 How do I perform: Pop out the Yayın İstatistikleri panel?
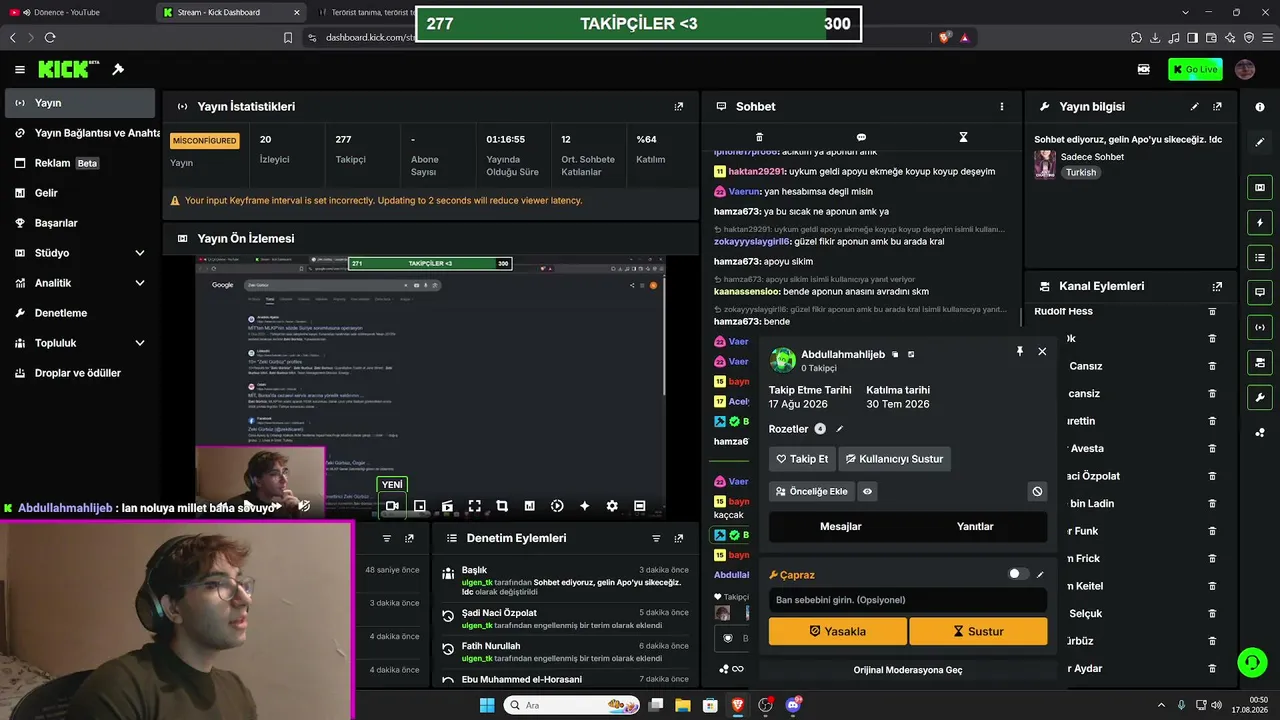pyautogui.click(x=679, y=106)
